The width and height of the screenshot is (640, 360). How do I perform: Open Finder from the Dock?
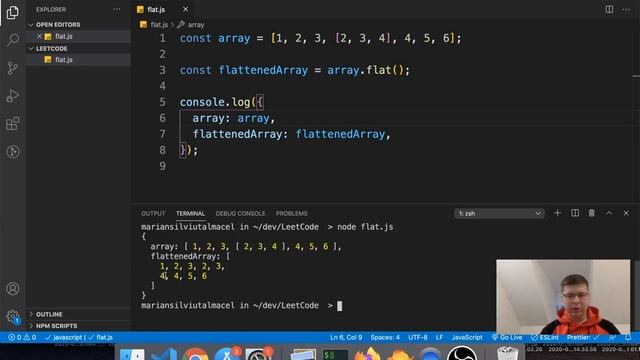coord(131,353)
